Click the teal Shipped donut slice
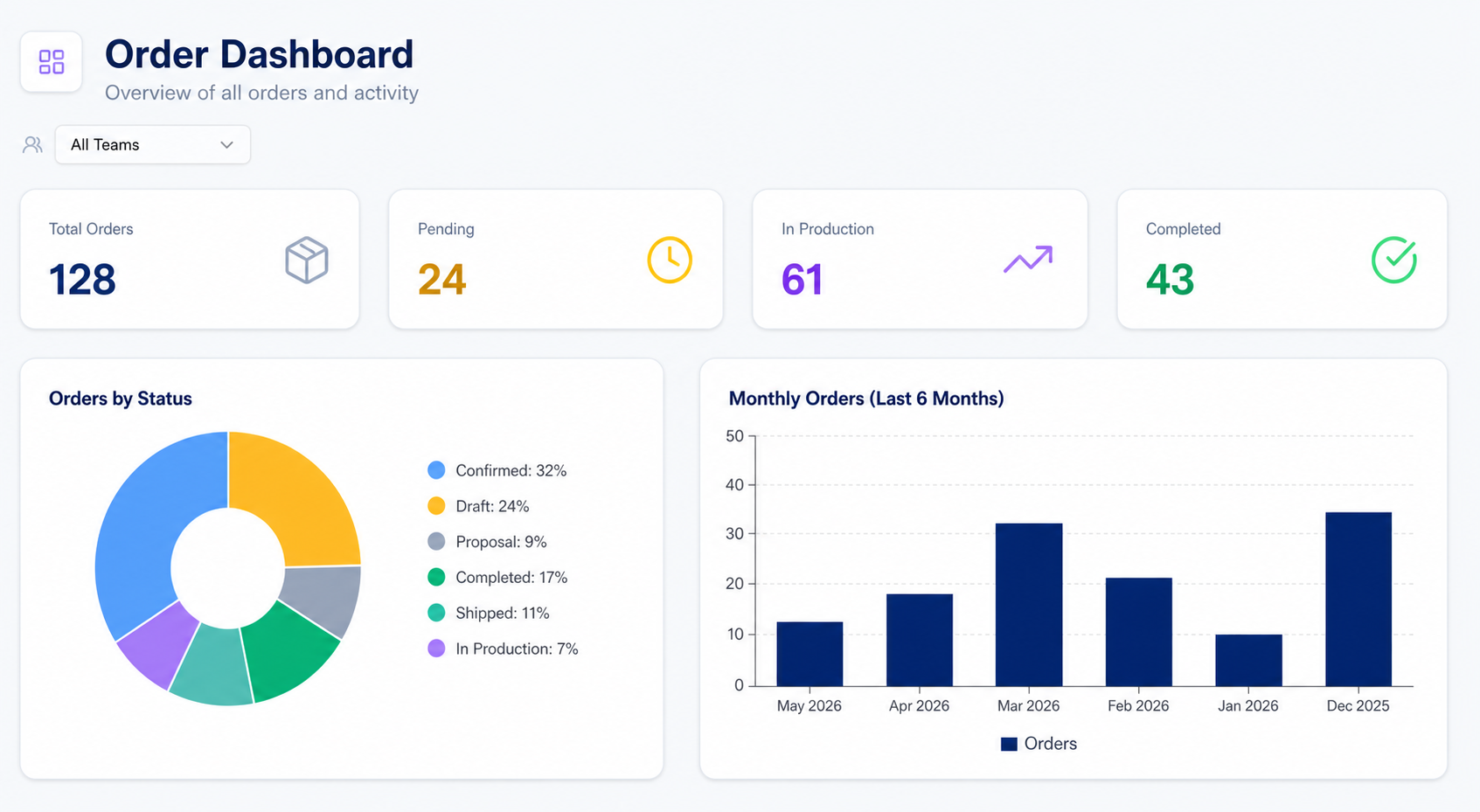 [x=212, y=666]
